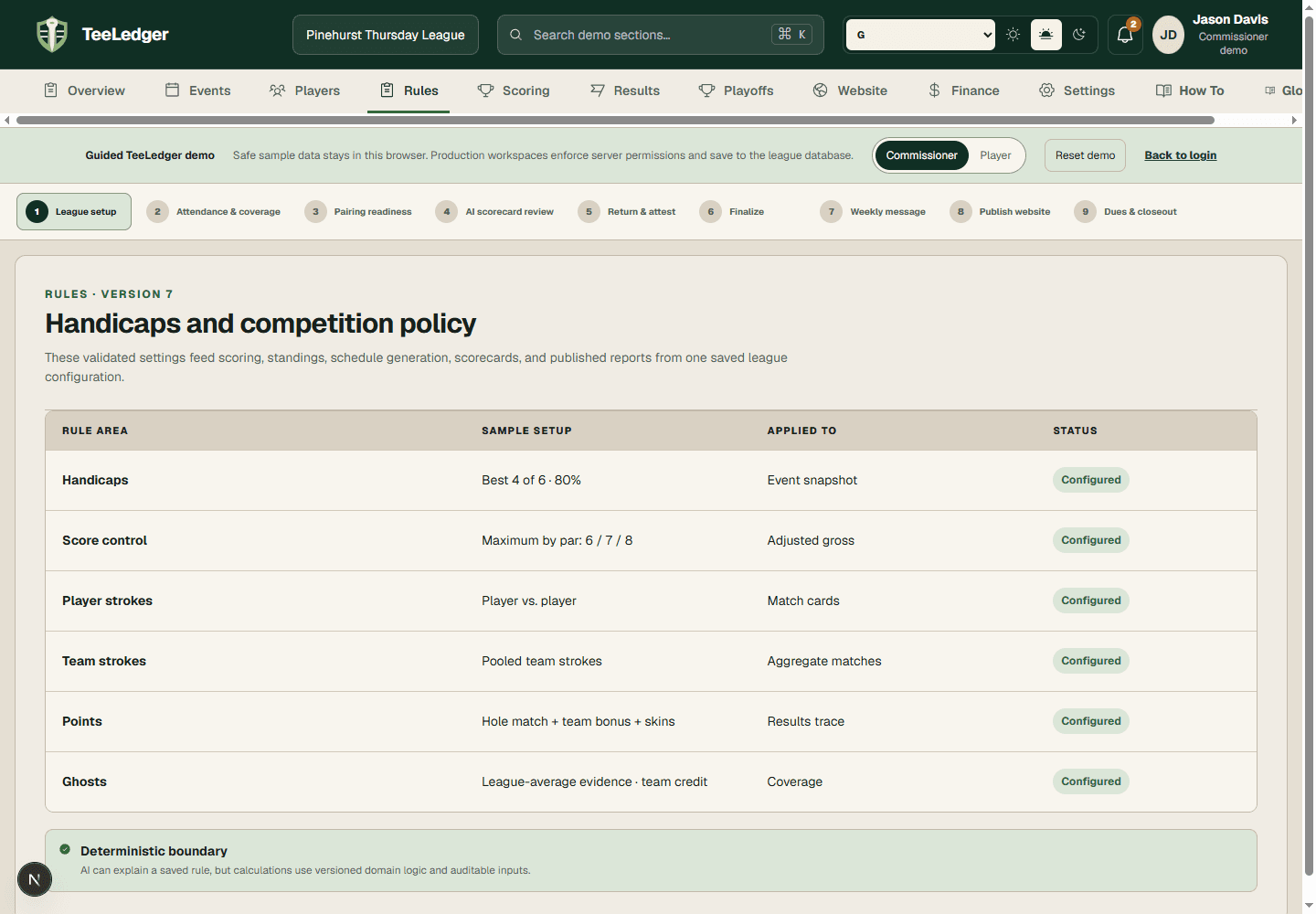The height and width of the screenshot is (914, 1316).
Task: Select the Rules tab
Action: (409, 90)
